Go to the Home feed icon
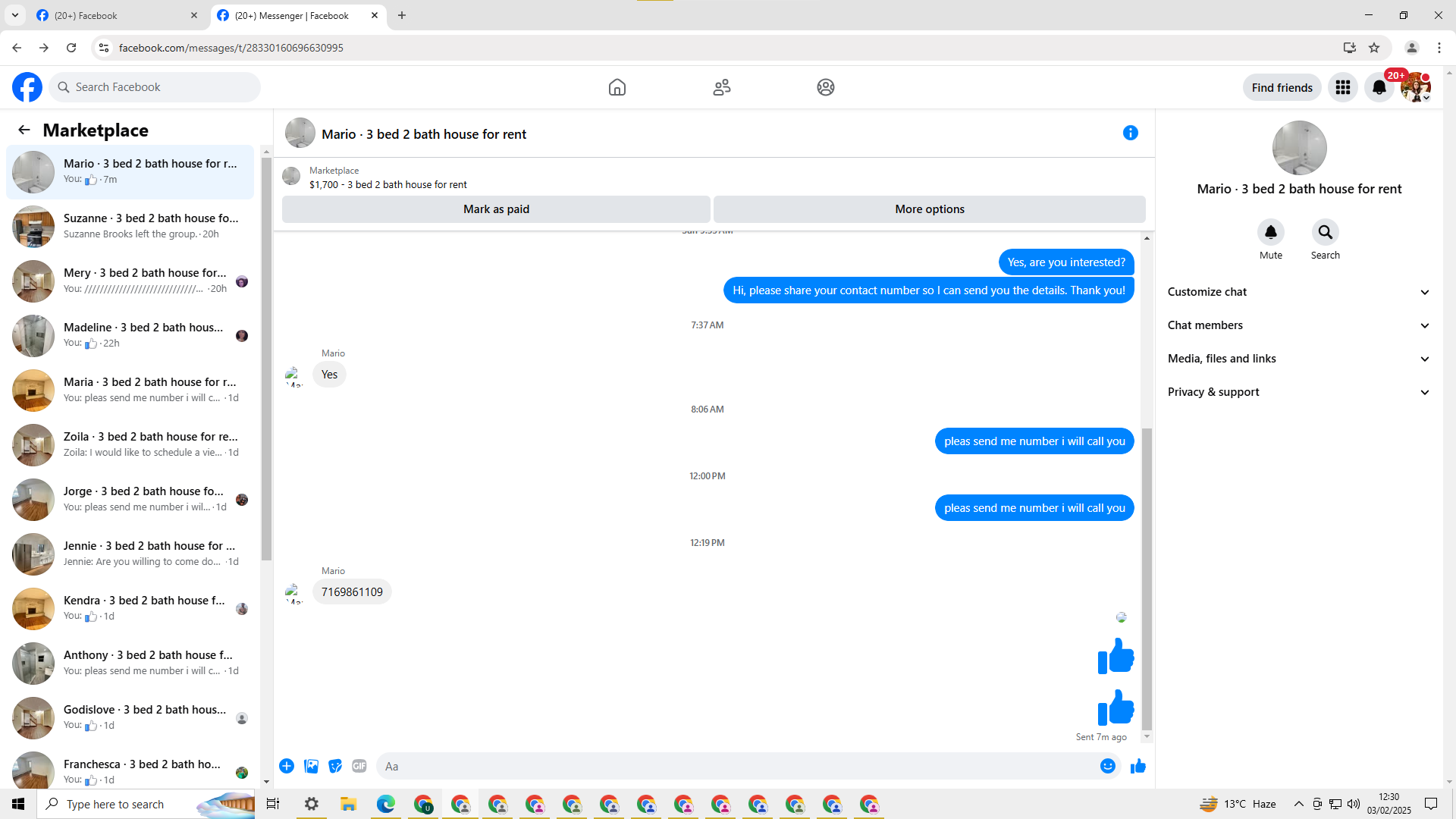Screen dimensions: 1456x819 pos(617,87)
